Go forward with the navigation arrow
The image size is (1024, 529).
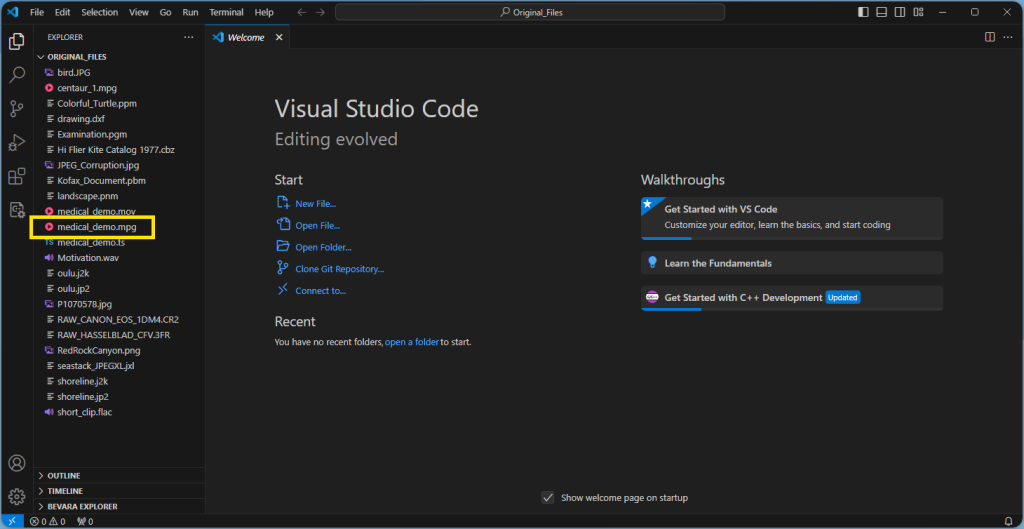320,12
